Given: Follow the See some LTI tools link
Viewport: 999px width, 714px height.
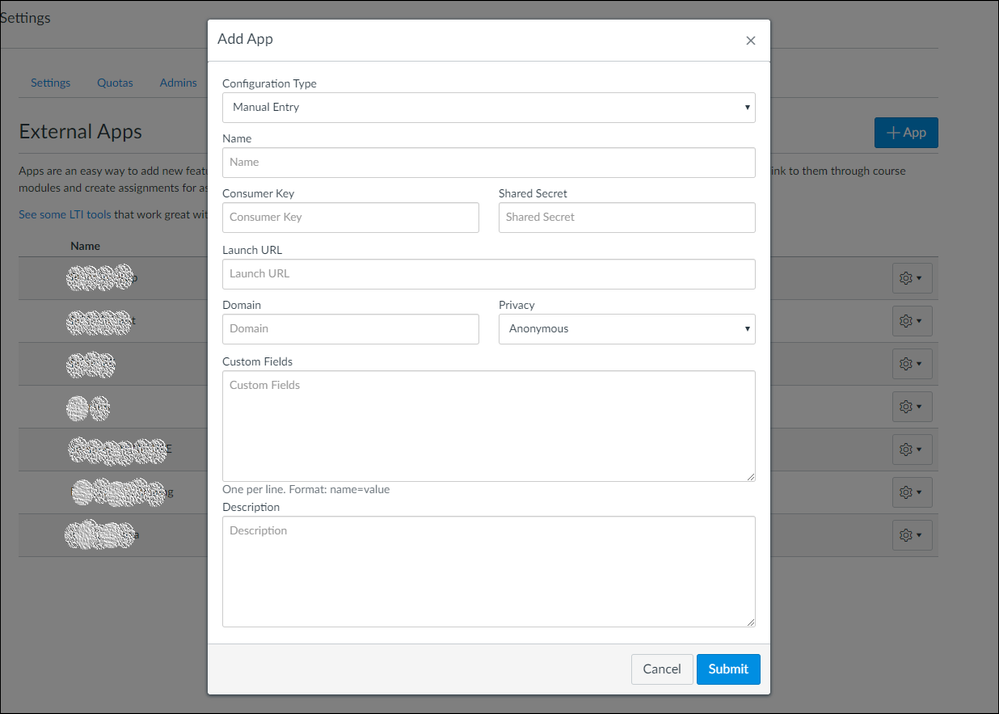Looking at the screenshot, I should click(65, 214).
